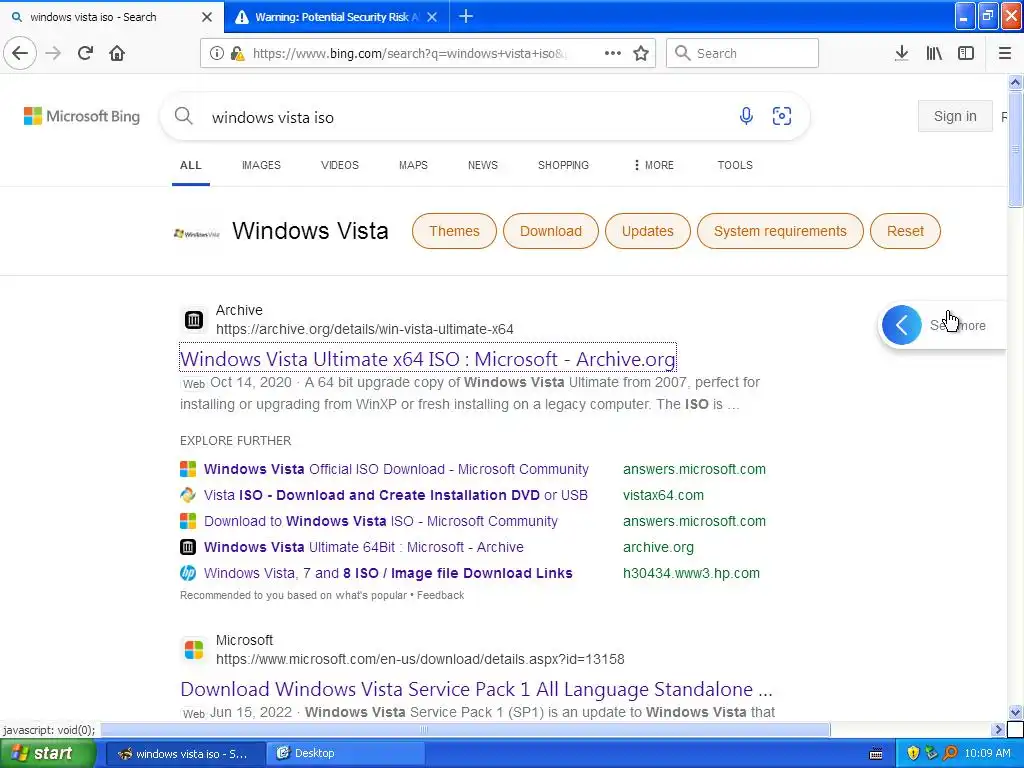Click the System requirements chip

click(780, 231)
